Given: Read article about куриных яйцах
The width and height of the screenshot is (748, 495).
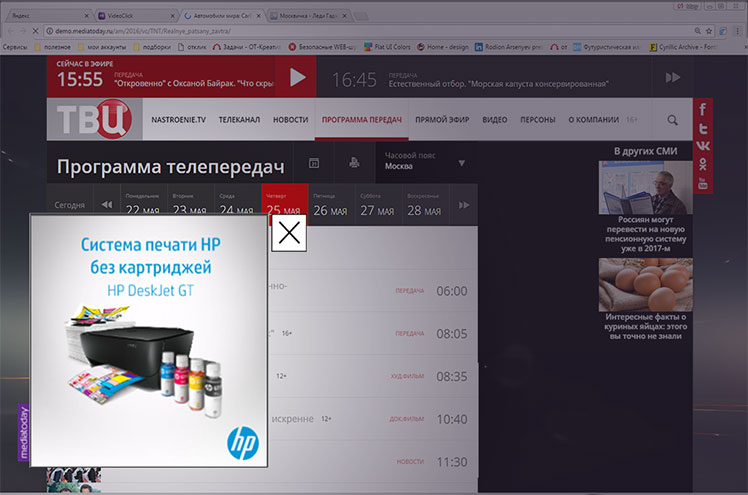Looking at the screenshot, I should [645, 327].
